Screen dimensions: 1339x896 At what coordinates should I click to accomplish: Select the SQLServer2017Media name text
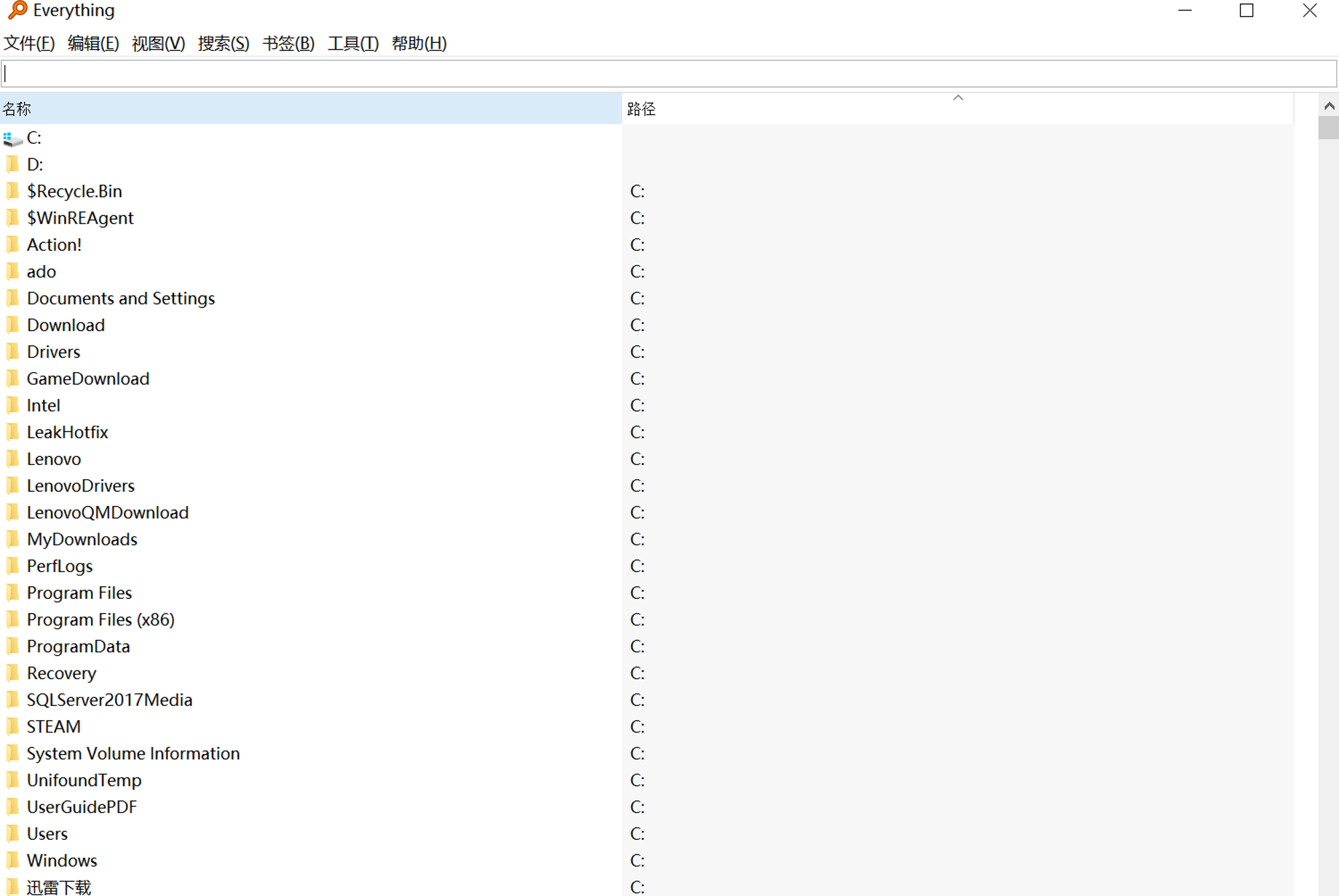click(110, 700)
